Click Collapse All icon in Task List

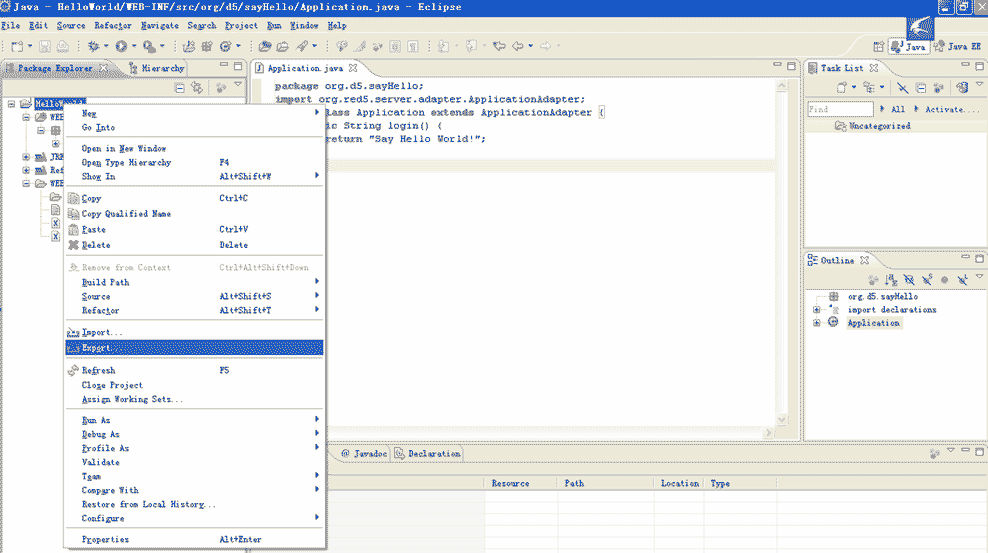tap(921, 88)
